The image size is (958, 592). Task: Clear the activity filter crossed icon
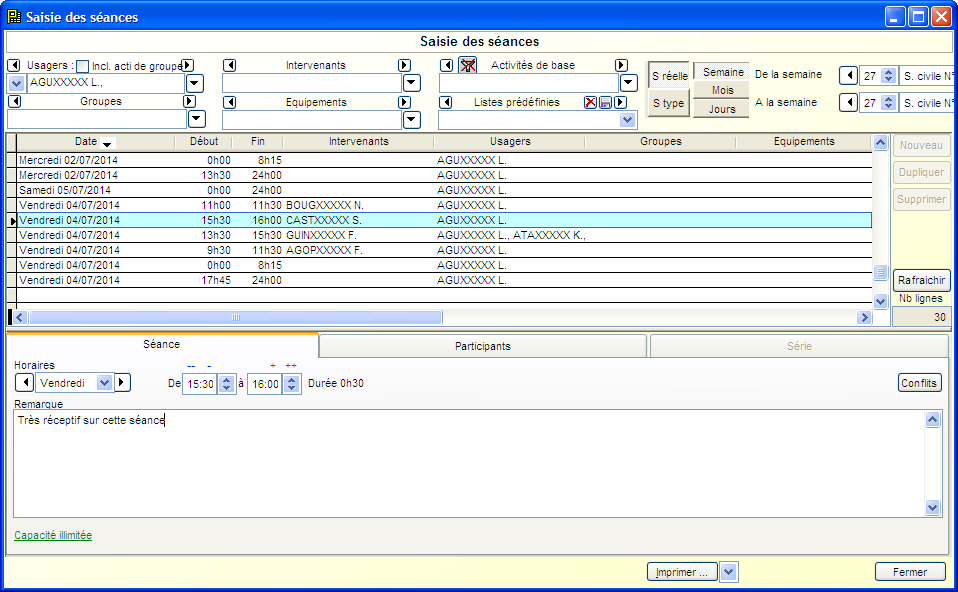click(x=468, y=65)
